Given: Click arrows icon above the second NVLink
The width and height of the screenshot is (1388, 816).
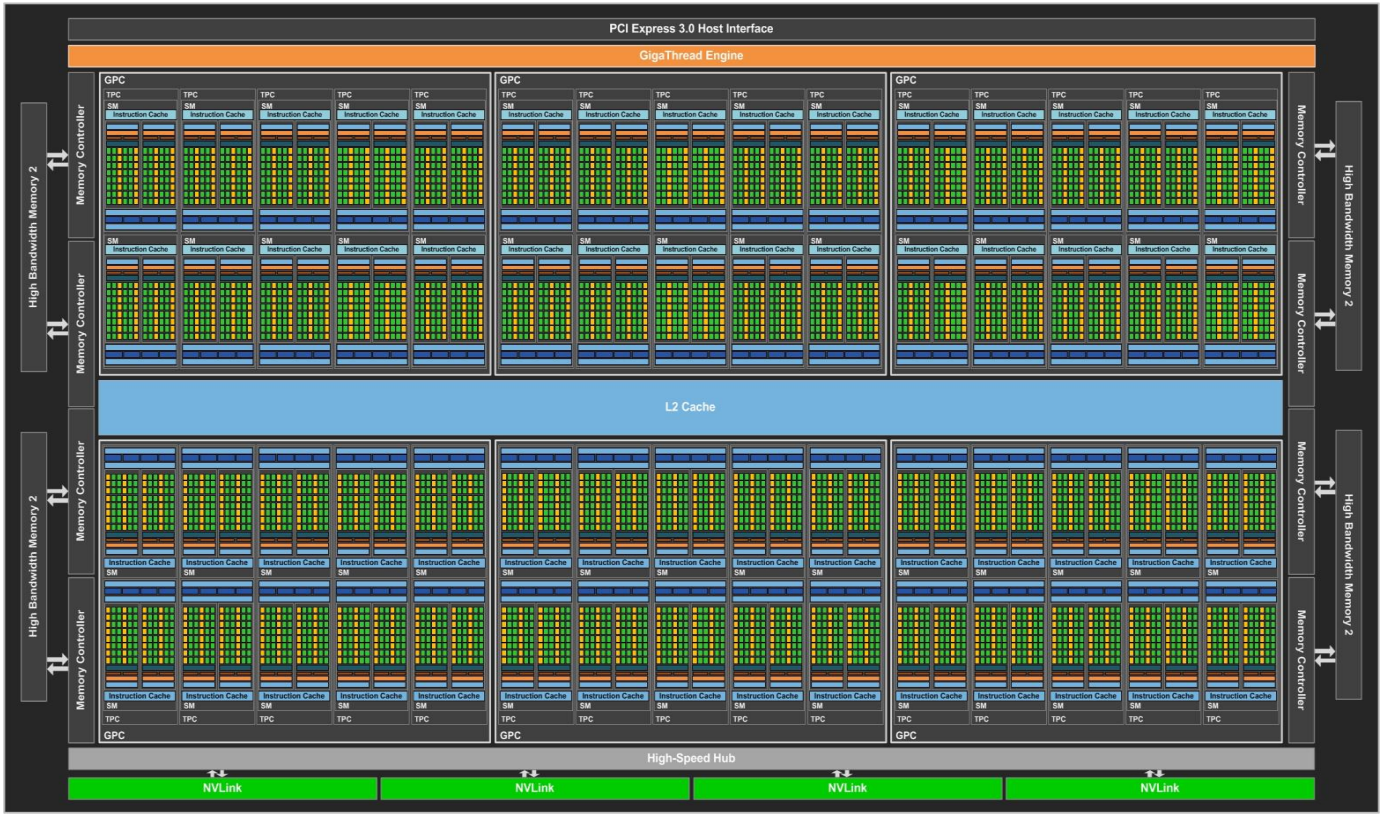Looking at the screenshot, I should 530,773.
